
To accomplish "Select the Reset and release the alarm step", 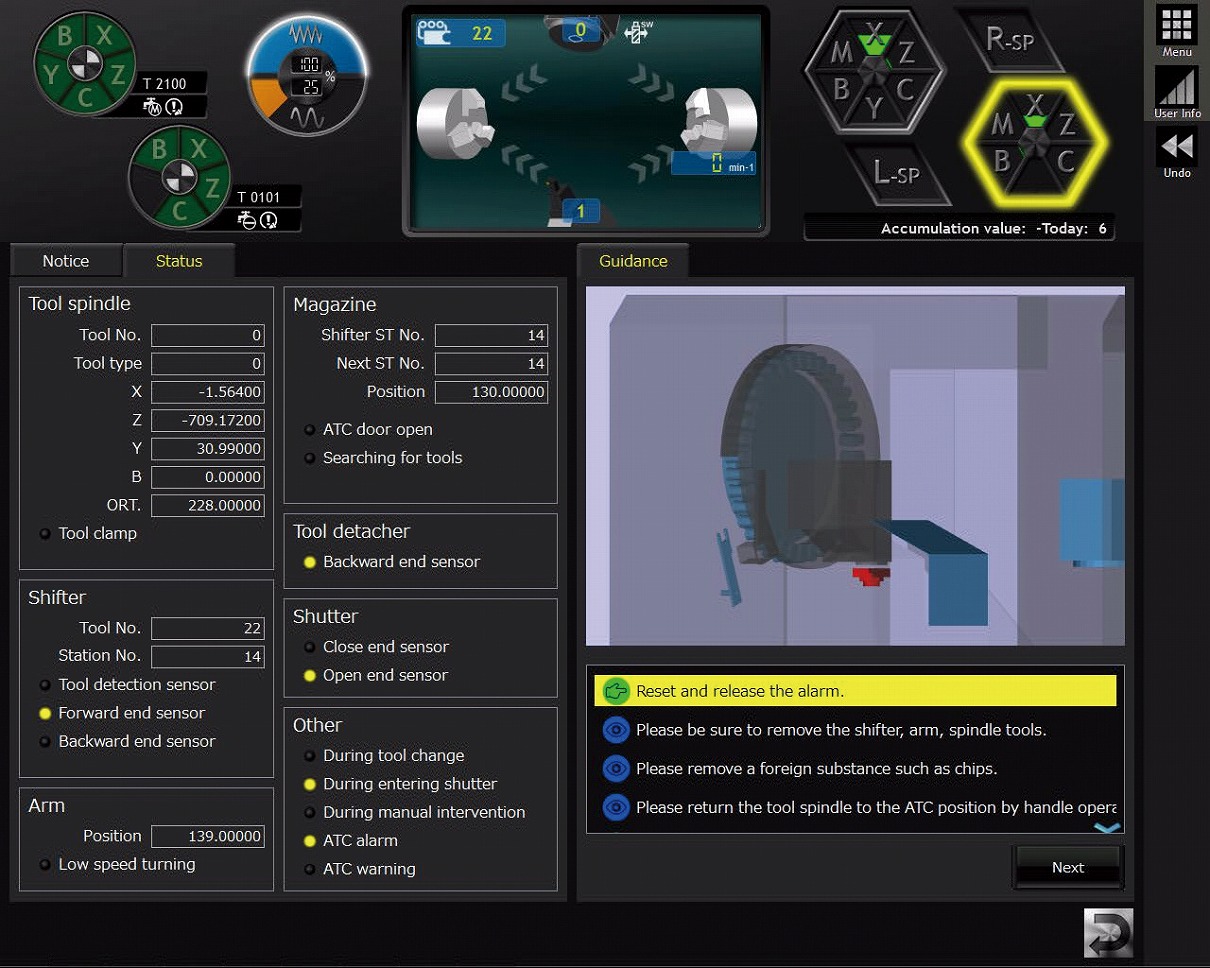I will [855, 691].
